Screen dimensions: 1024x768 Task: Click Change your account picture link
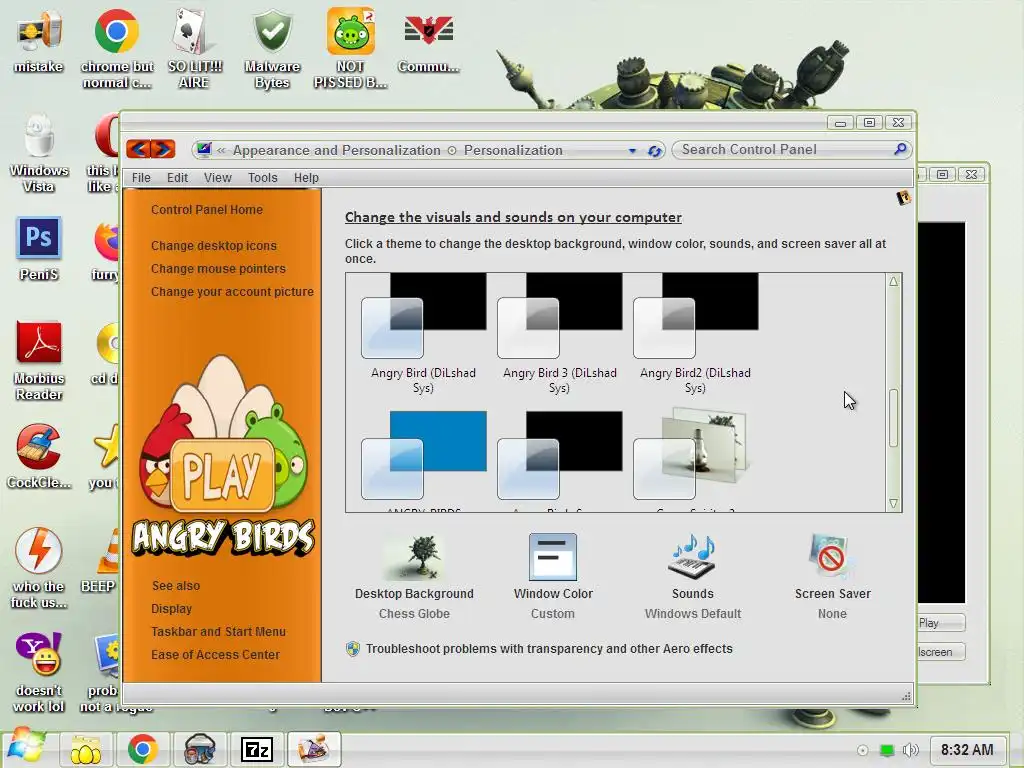(x=232, y=291)
